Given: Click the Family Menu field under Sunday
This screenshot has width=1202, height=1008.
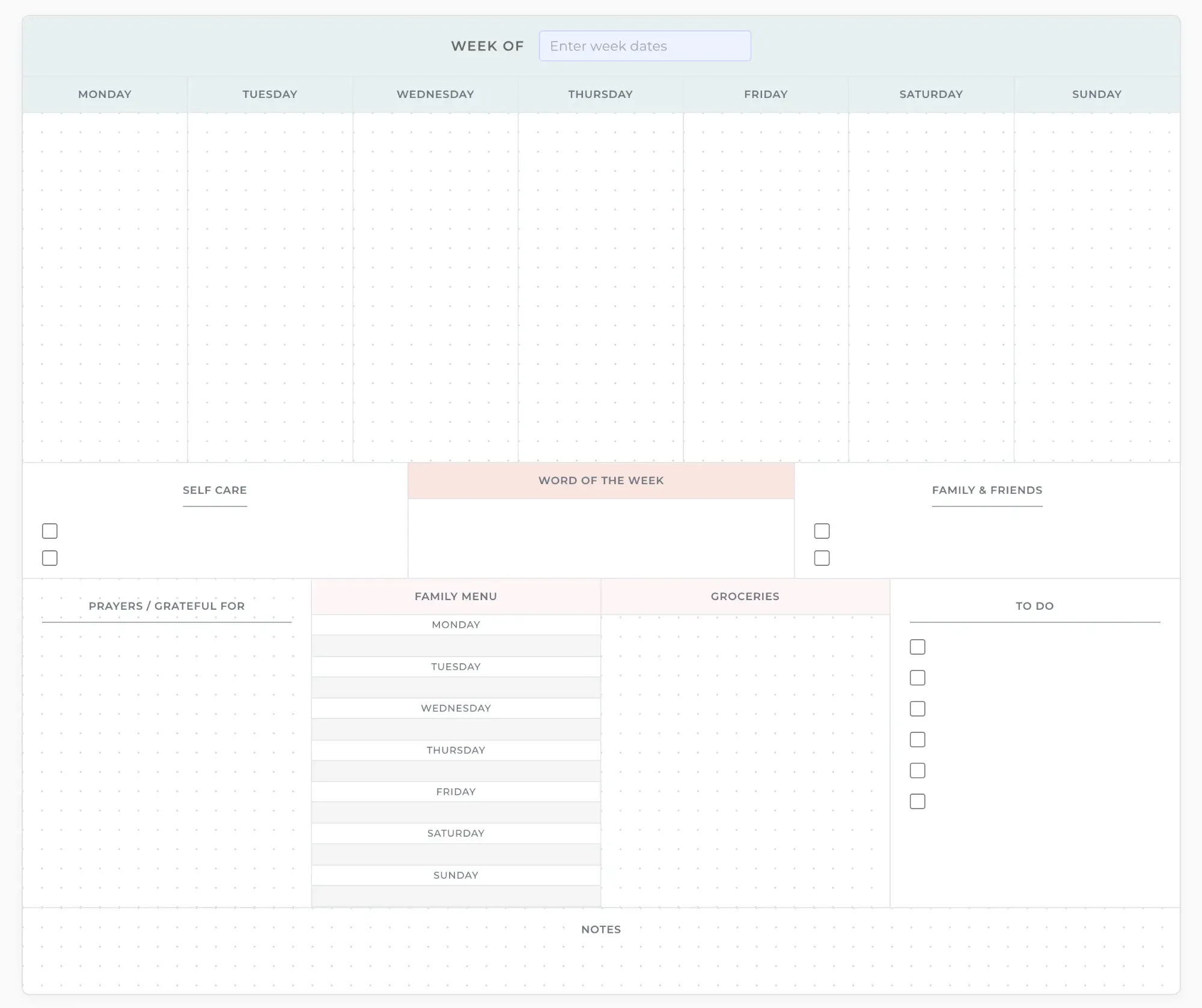Looking at the screenshot, I should [456, 896].
